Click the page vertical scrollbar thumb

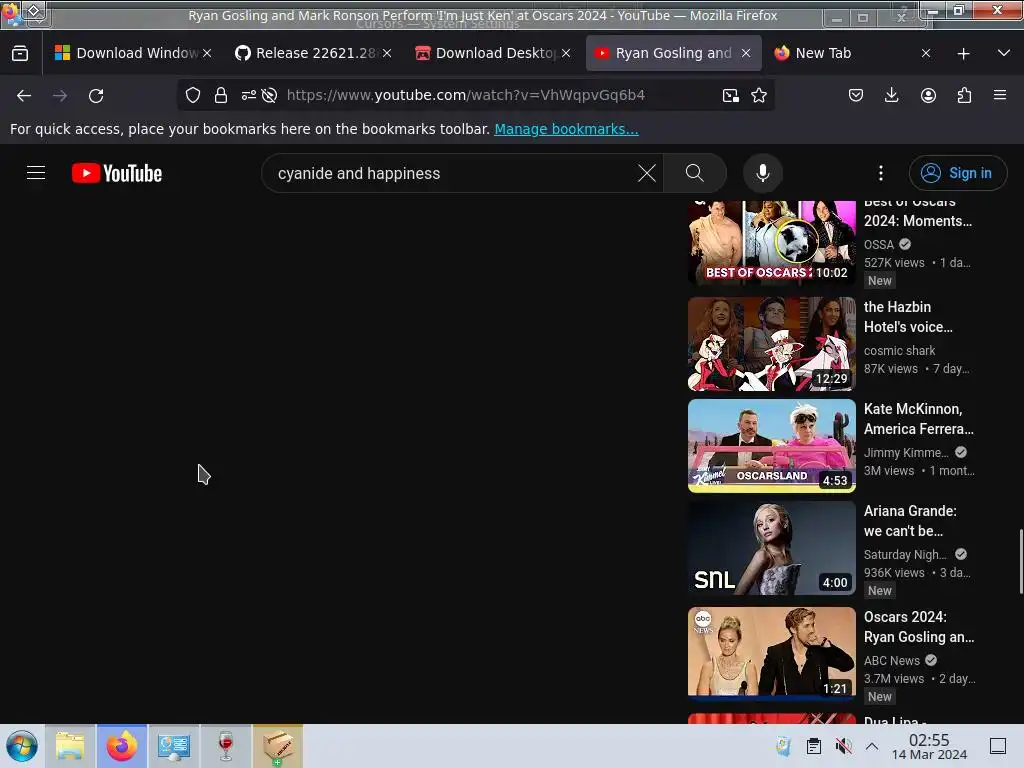1021,562
